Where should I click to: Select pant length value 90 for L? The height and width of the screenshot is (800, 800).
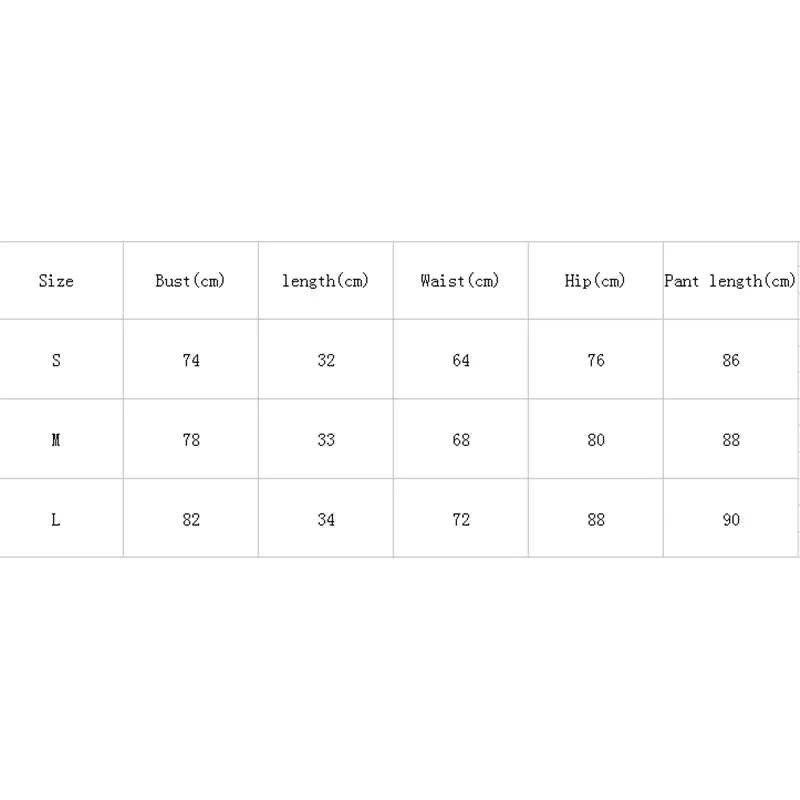coord(731,520)
